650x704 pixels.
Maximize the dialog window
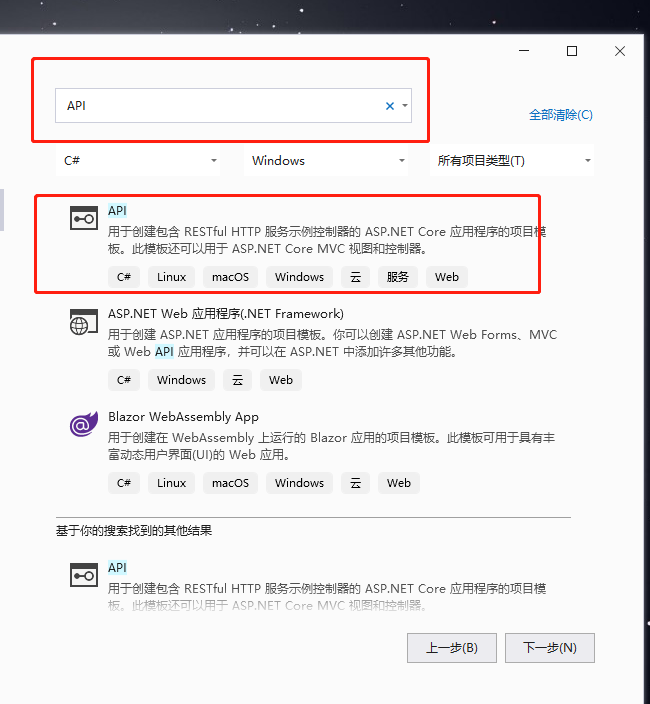(x=572, y=51)
